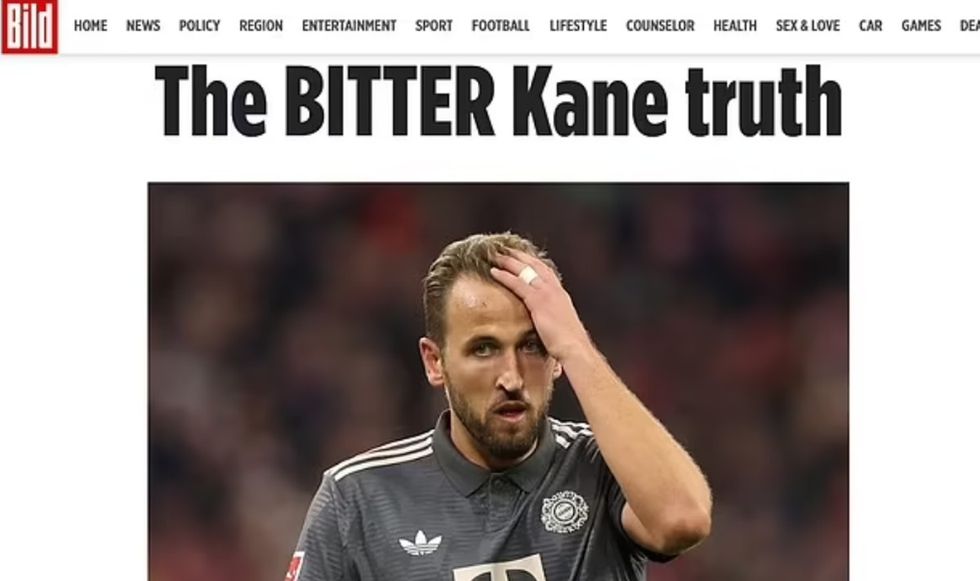Click the club crest on the jersey
This screenshot has height=581, width=980.
pyautogui.click(x=564, y=512)
